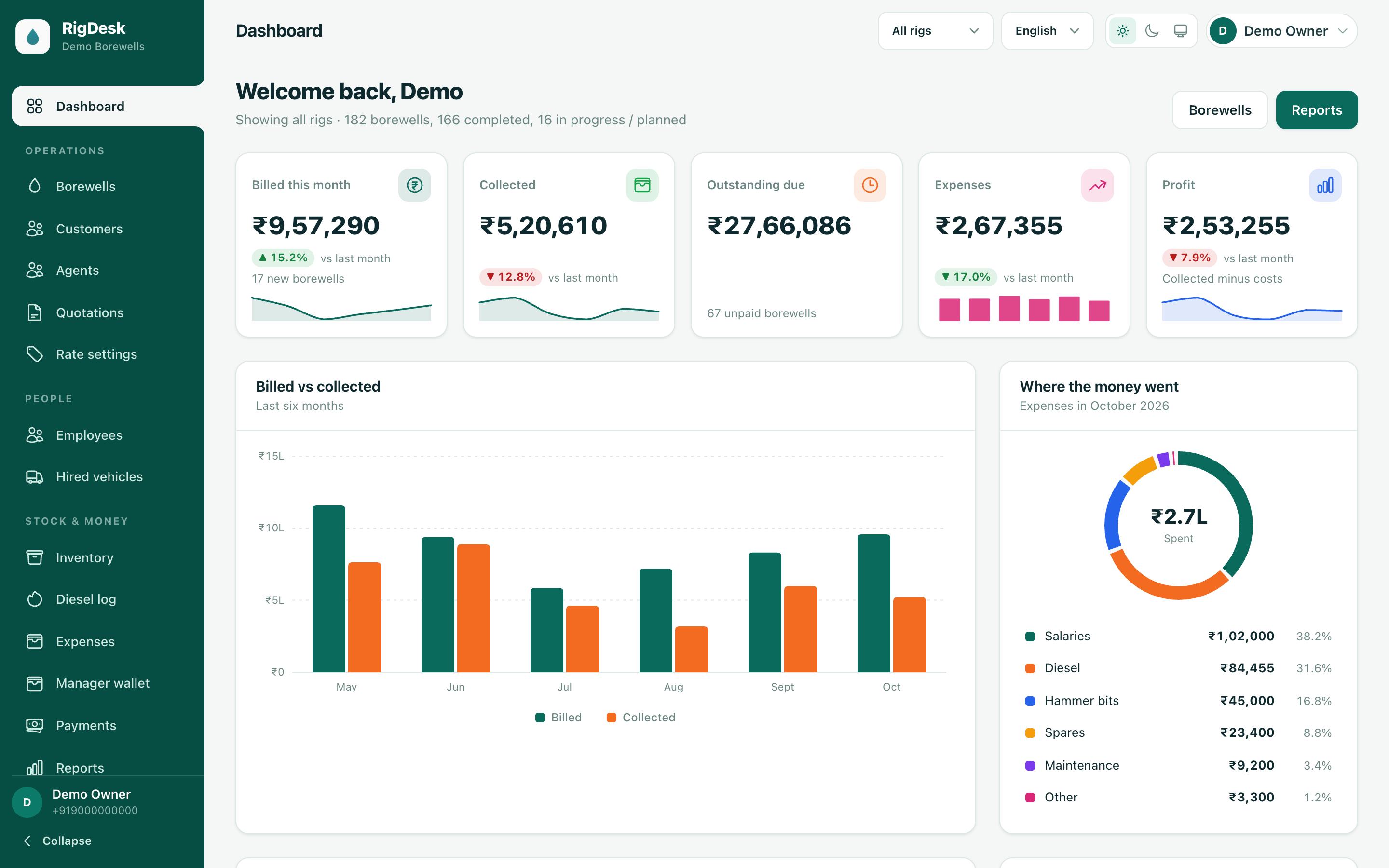Image resolution: width=1389 pixels, height=868 pixels.
Task: Click the "17 new borewells" text
Action: (x=298, y=278)
